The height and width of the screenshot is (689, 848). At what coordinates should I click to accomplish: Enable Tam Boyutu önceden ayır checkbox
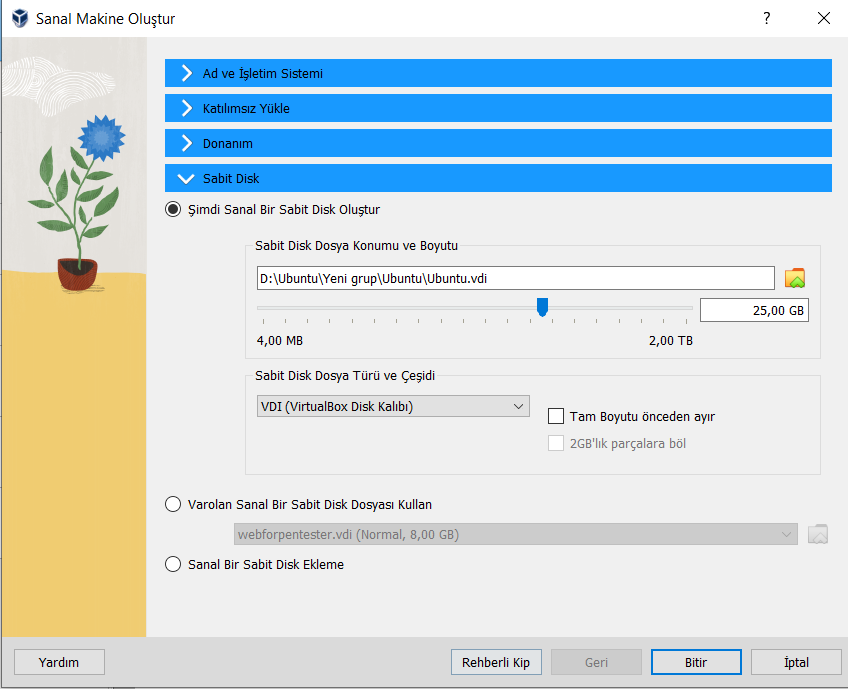point(556,416)
